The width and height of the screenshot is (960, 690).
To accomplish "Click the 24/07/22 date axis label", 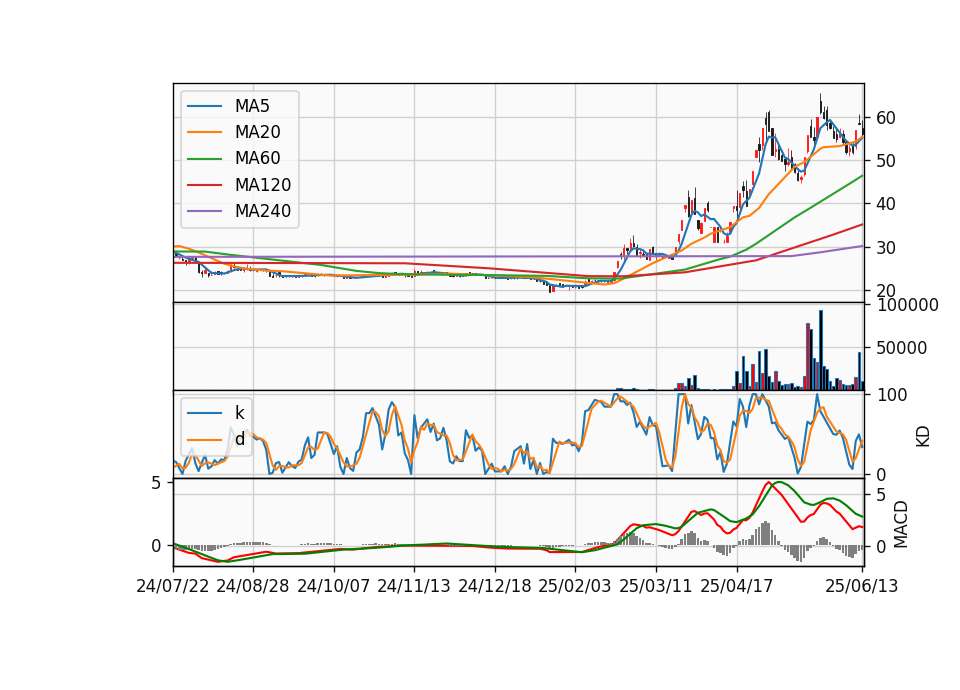I will pyautogui.click(x=173, y=586).
